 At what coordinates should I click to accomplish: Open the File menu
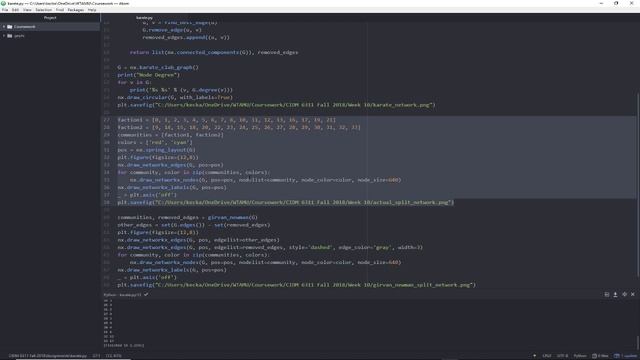[5, 10]
